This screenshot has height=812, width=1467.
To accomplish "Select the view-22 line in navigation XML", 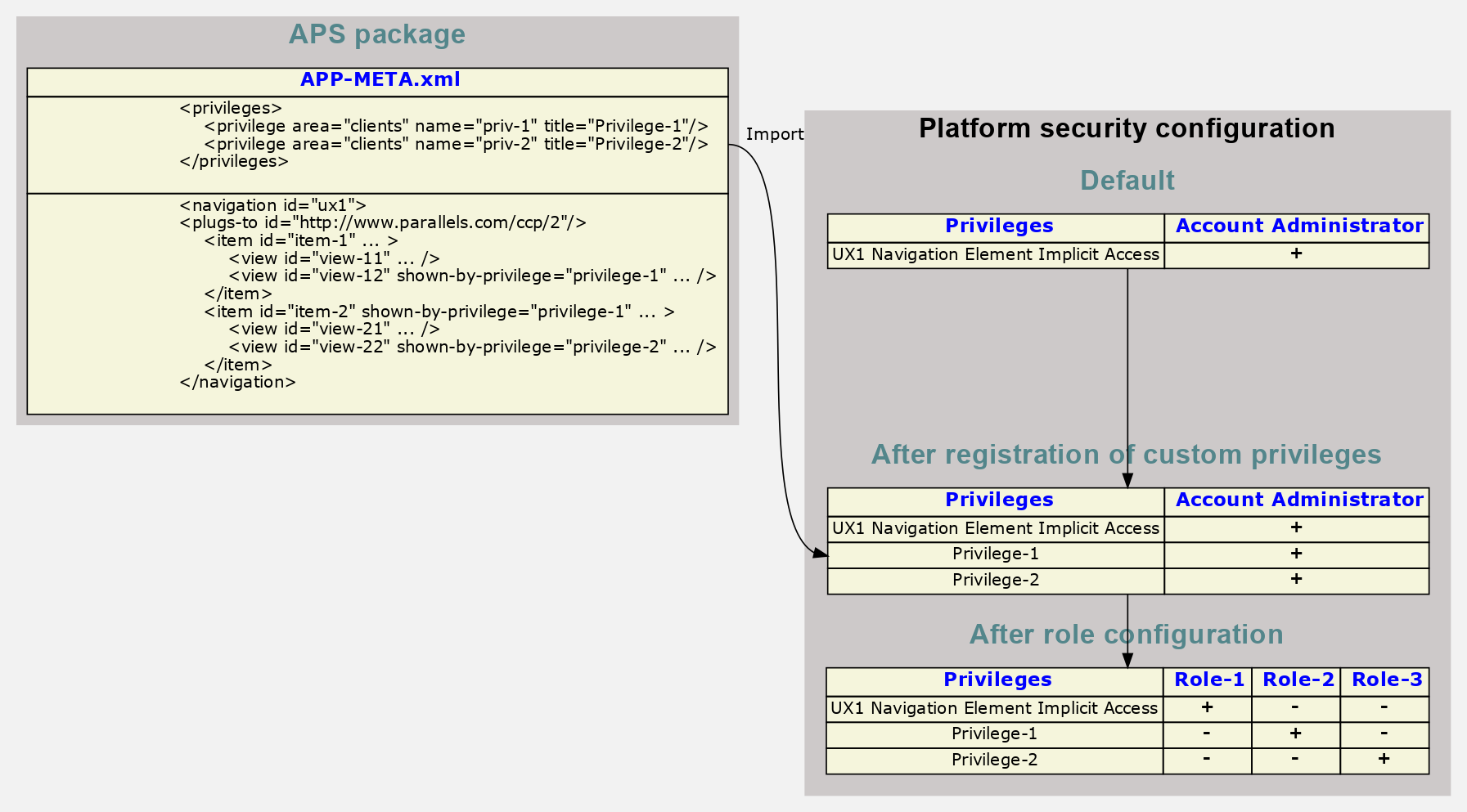I will point(472,347).
